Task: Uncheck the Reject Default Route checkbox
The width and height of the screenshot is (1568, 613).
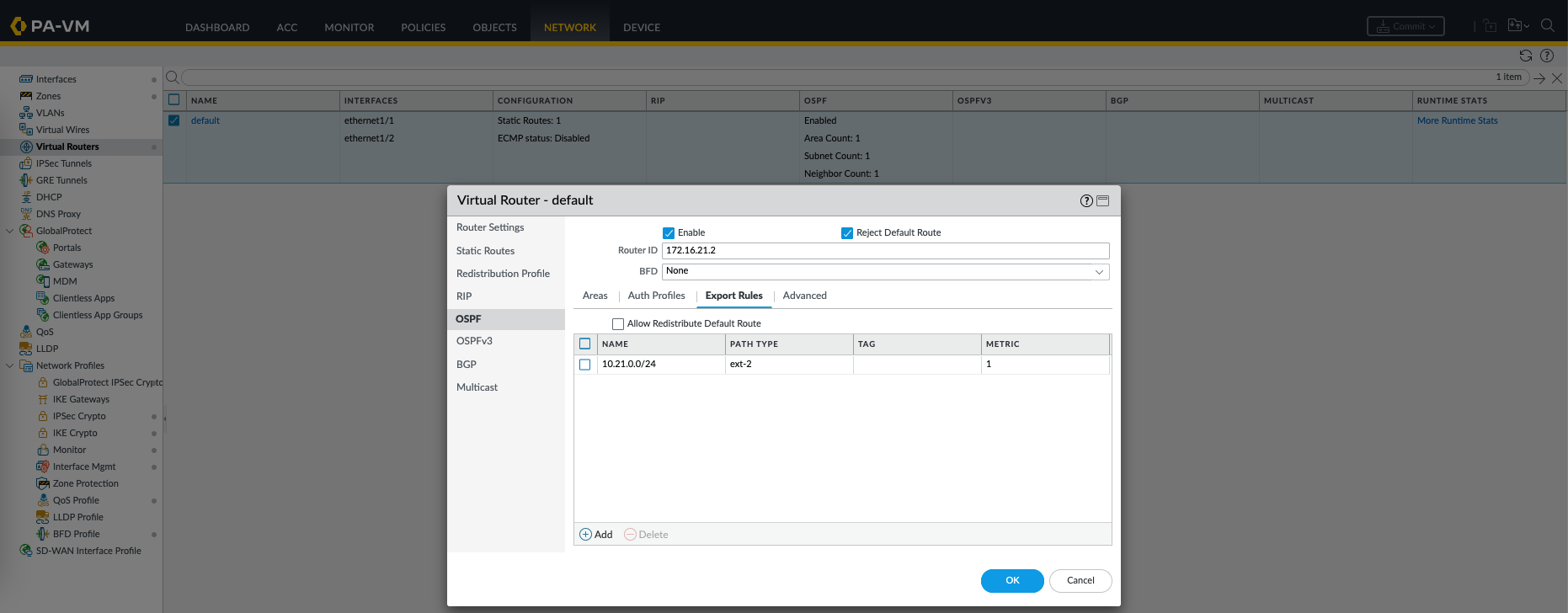Action: (x=847, y=233)
